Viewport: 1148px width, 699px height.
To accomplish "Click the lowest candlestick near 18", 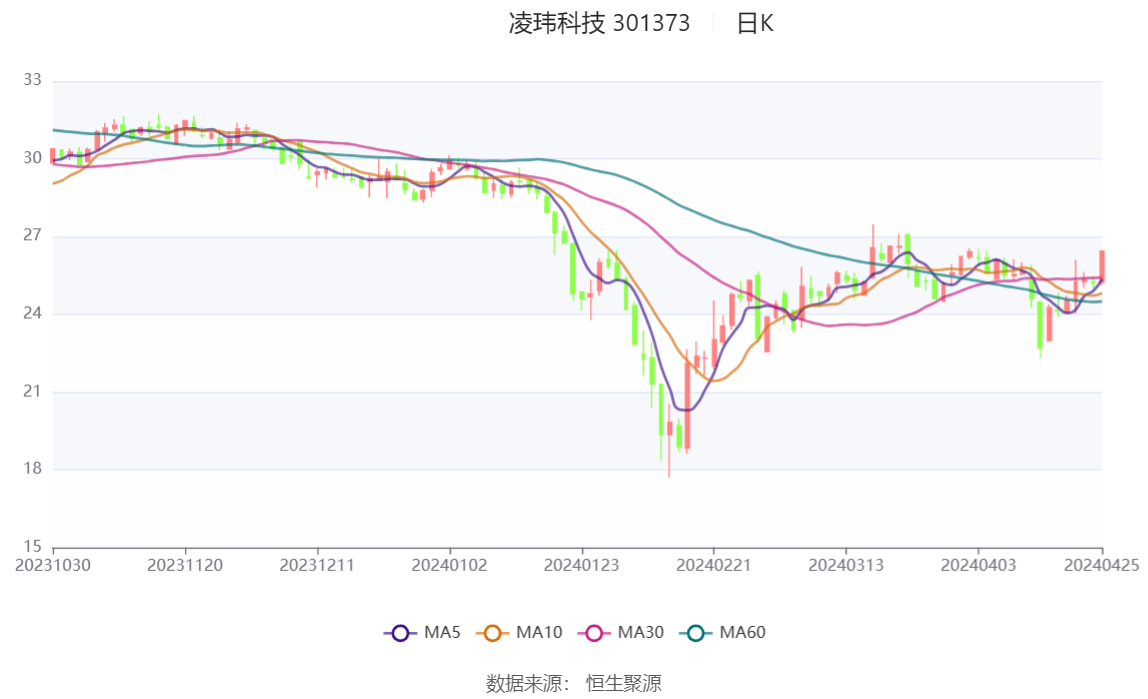I will [x=669, y=439].
